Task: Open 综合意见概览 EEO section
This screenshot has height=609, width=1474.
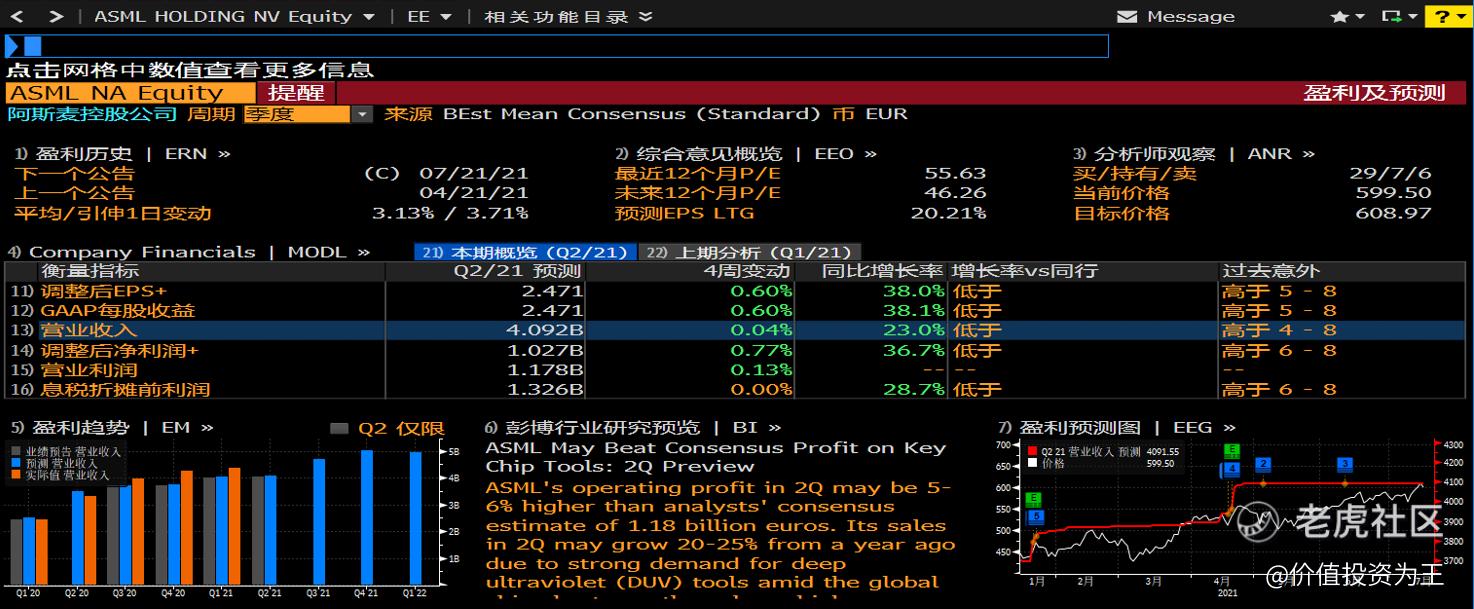Action: tap(746, 154)
